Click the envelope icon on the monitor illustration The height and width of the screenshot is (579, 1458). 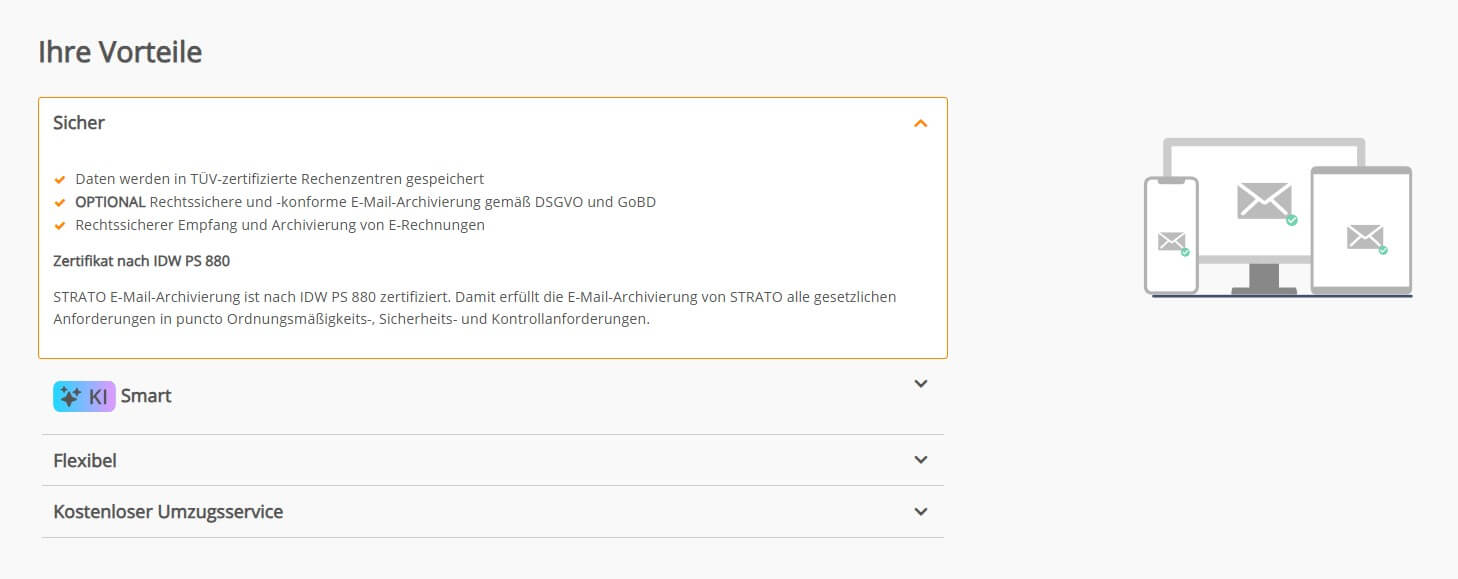1265,199
